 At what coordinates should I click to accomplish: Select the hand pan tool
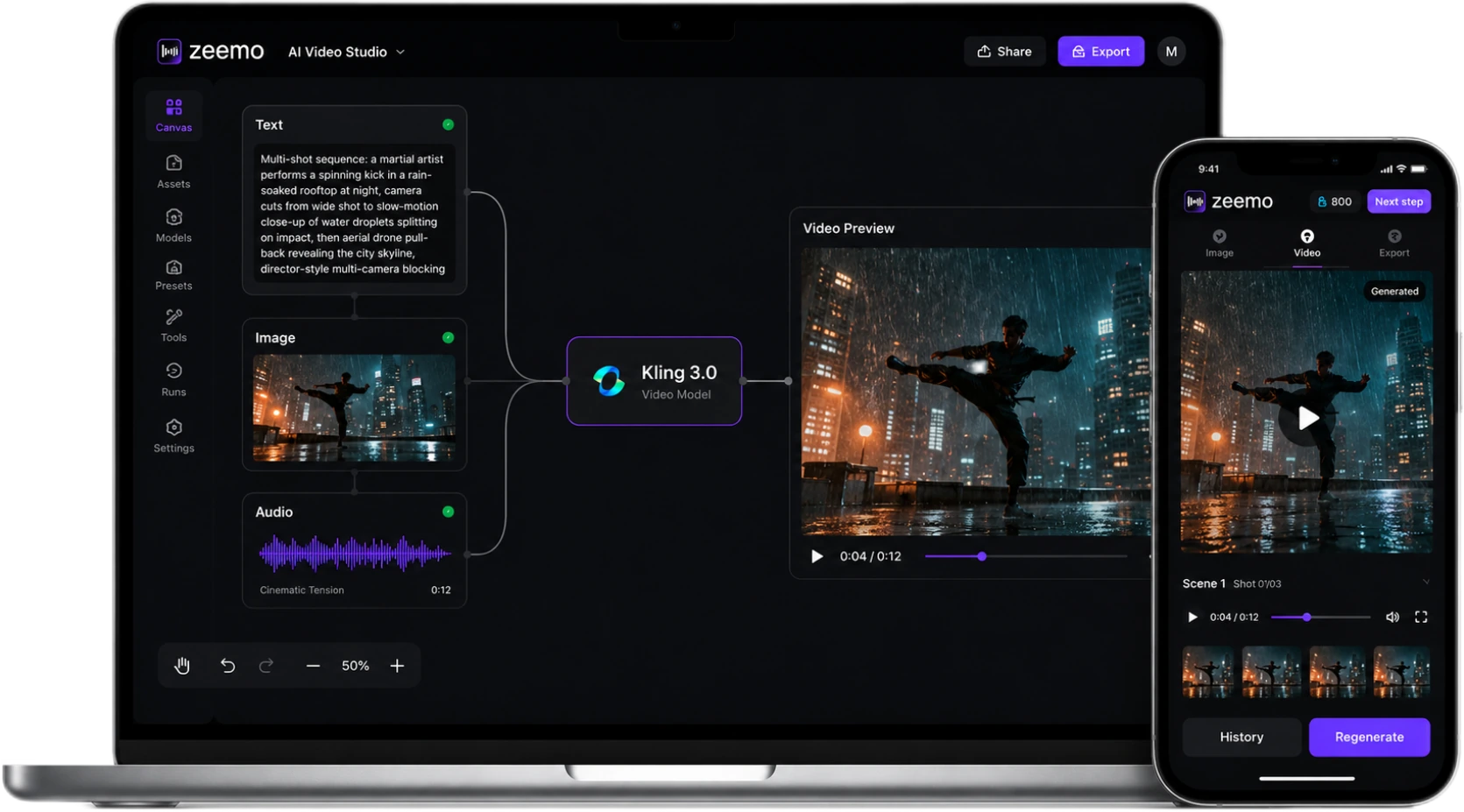click(x=182, y=666)
